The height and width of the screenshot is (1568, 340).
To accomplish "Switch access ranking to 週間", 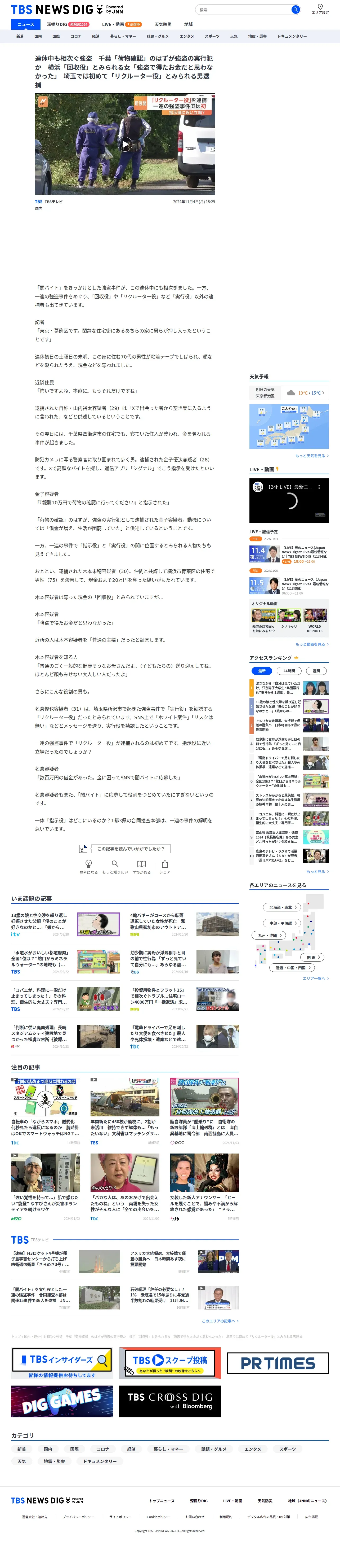I will pos(316,671).
